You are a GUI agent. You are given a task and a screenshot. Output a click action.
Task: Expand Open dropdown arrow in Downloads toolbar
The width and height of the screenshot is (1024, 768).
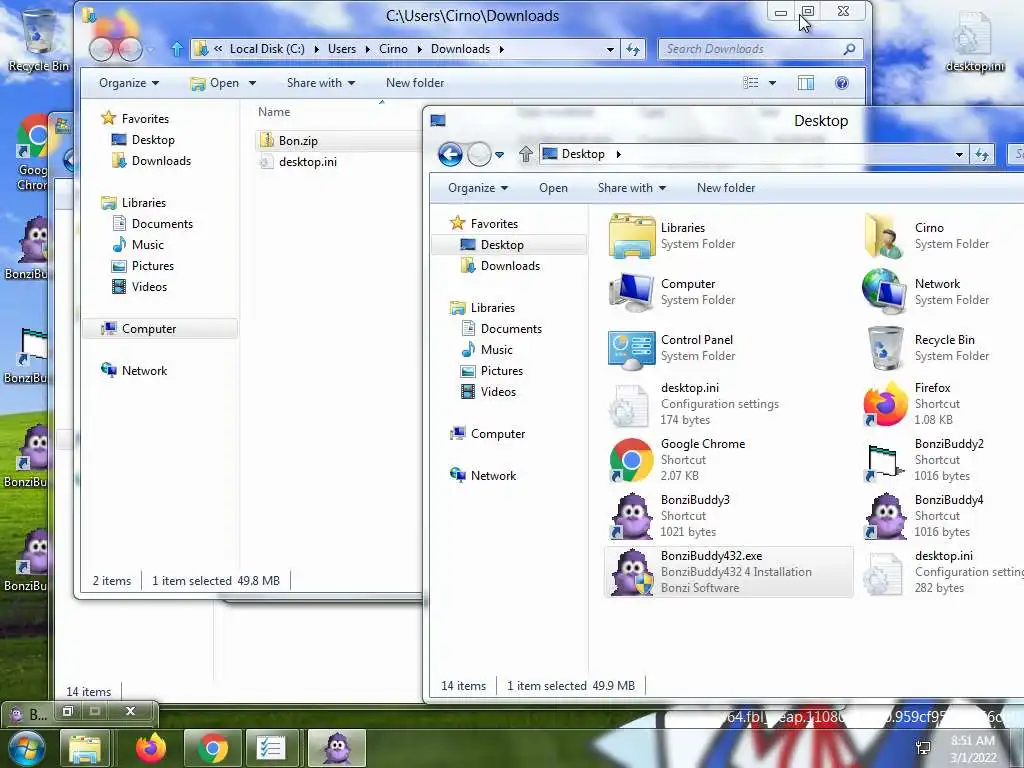[x=252, y=83]
